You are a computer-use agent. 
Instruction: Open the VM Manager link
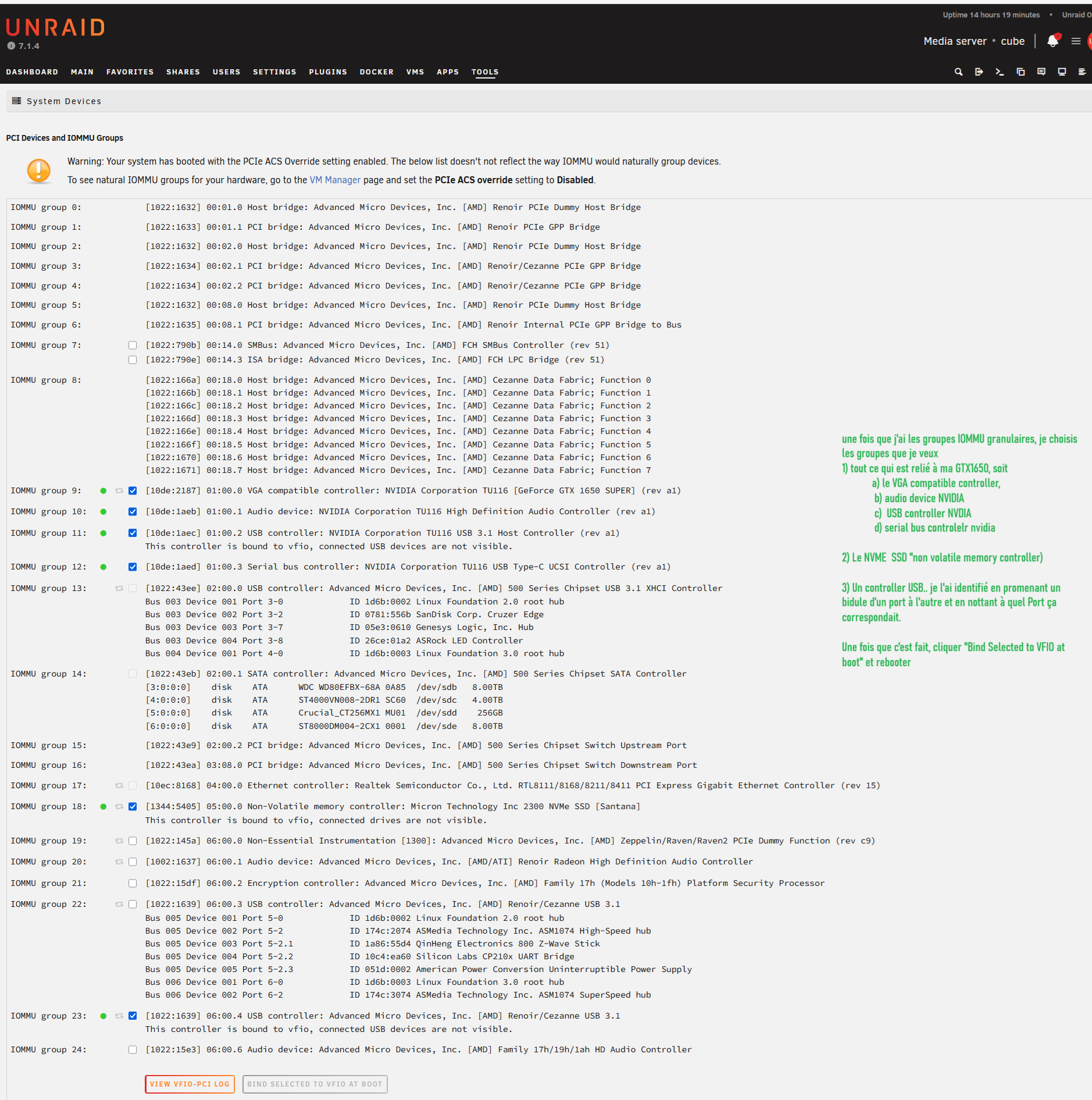tap(335, 180)
